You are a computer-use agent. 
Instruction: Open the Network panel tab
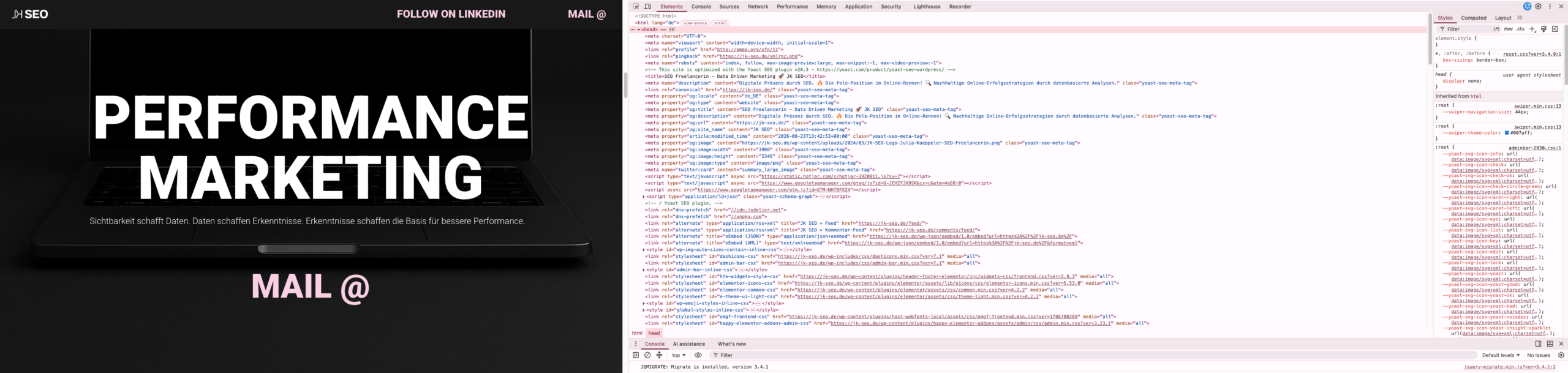758,7
